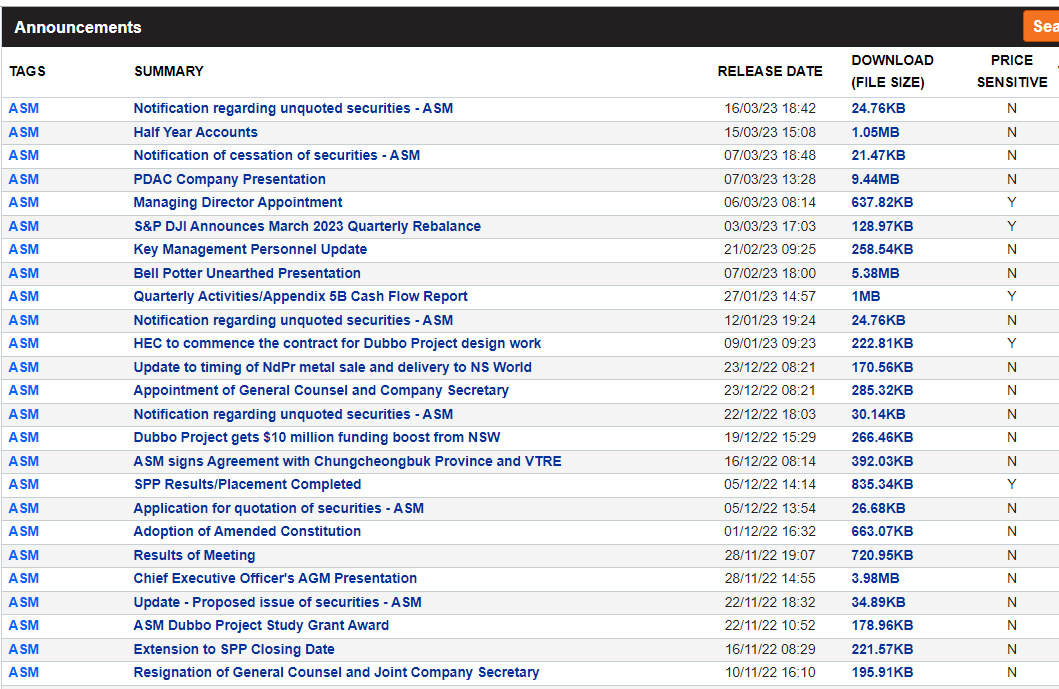The image size is (1059, 689).
Task: Download the 285.32KB file
Action: click(x=882, y=390)
